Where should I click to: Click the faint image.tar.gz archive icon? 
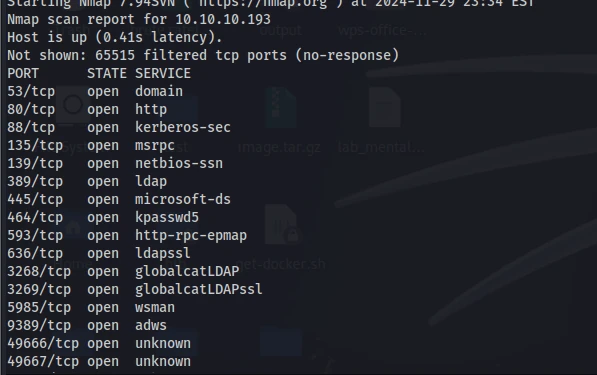pyautogui.click(x=281, y=107)
